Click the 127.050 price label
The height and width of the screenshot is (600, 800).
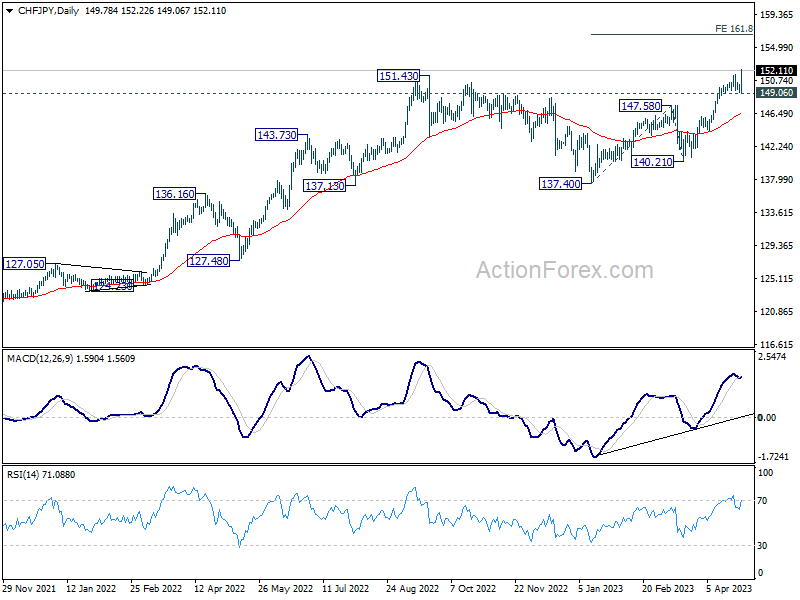tap(24, 264)
